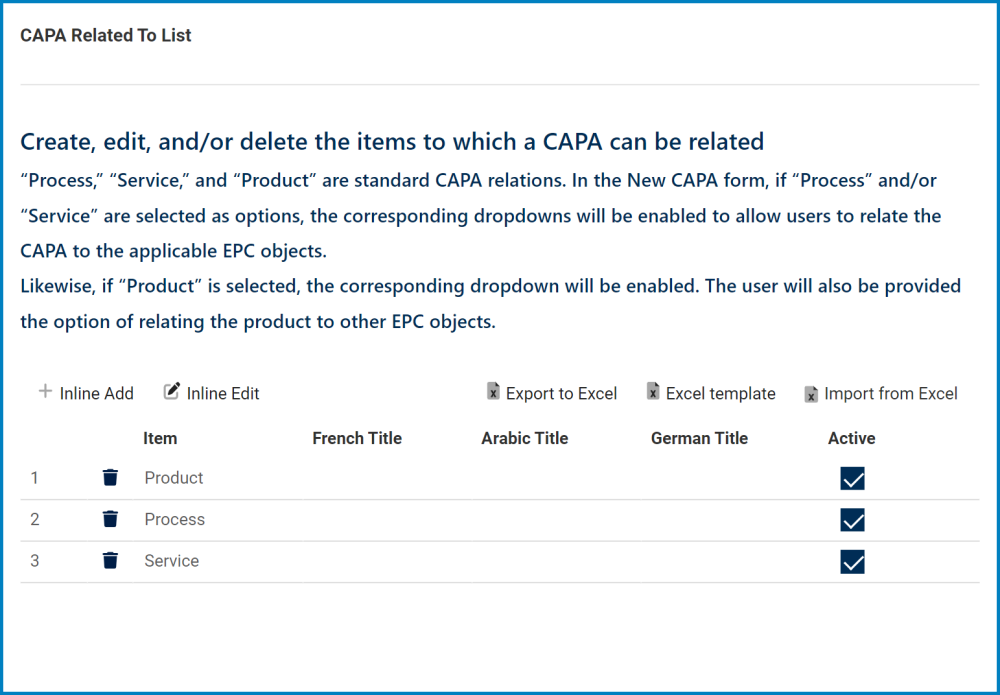Click the Excel template file icon
The image size is (1000, 695).
tap(653, 392)
